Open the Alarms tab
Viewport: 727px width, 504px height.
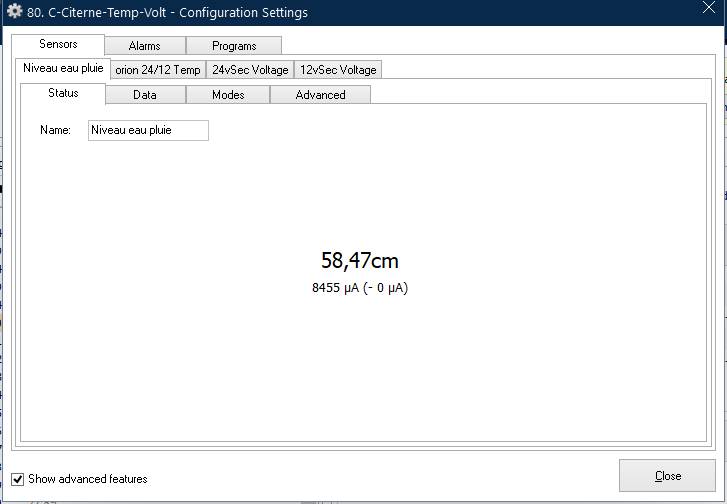[145, 46]
